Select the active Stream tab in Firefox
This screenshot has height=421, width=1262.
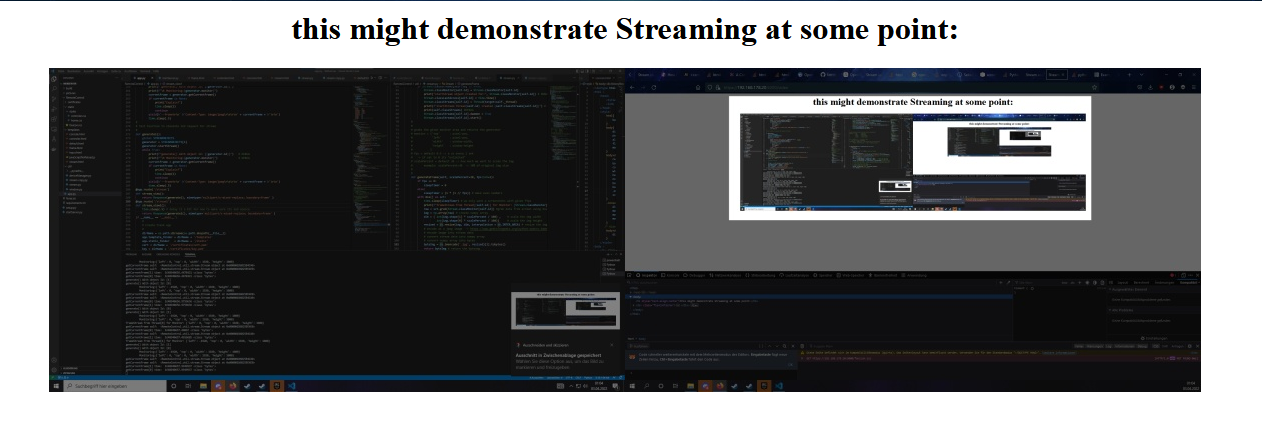point(1057,75)
